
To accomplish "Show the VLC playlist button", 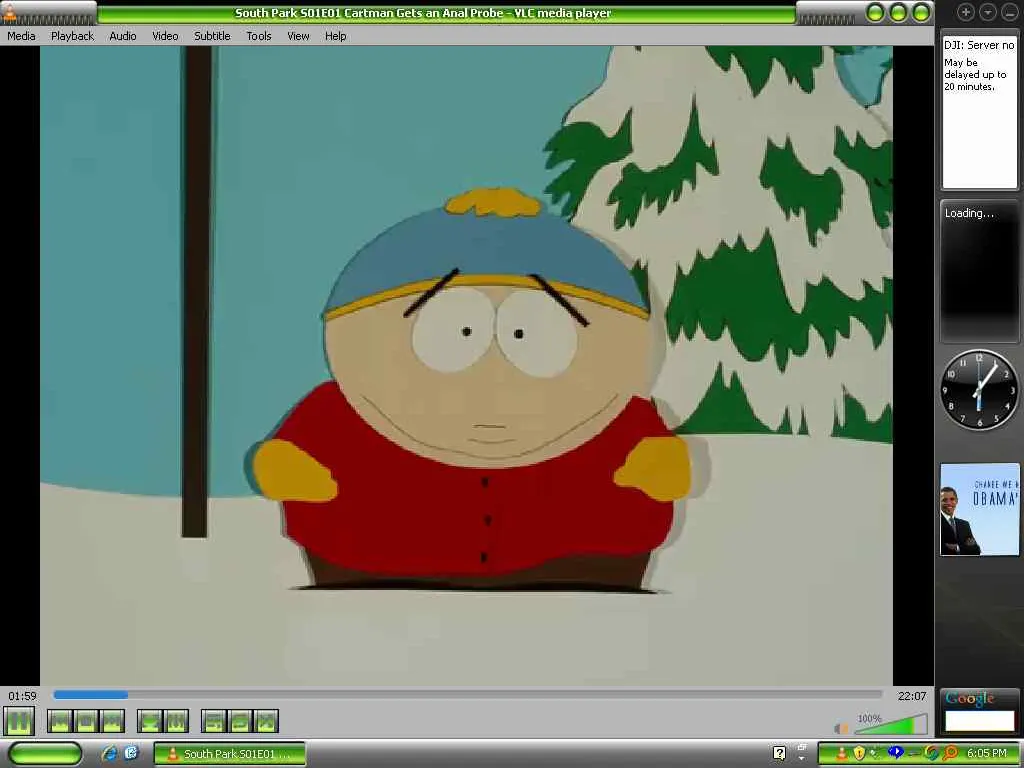I will tap(214, 722).
